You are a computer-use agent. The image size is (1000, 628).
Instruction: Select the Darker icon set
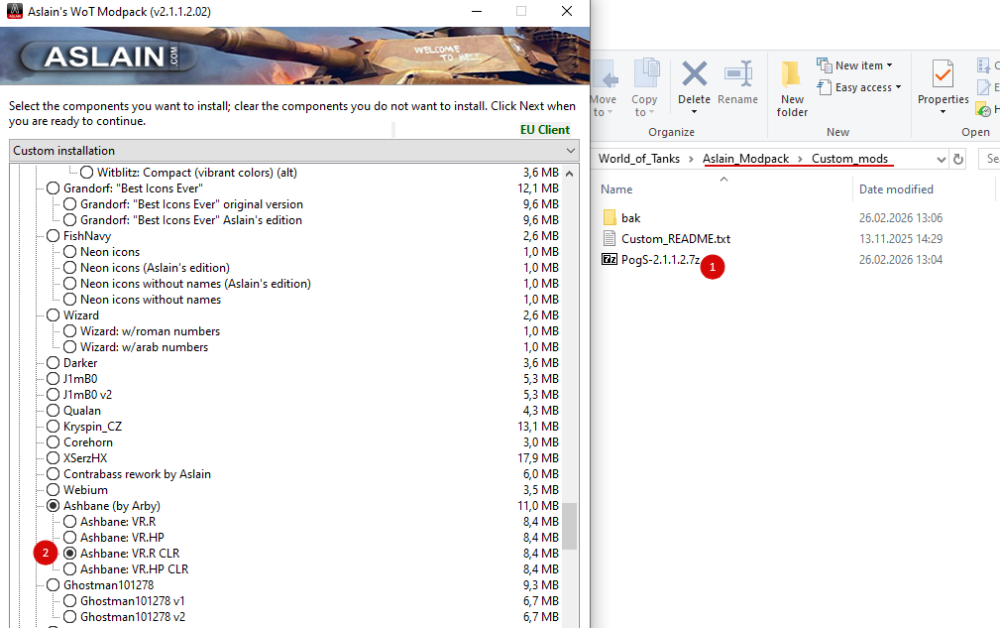click(x=53, y=363)
